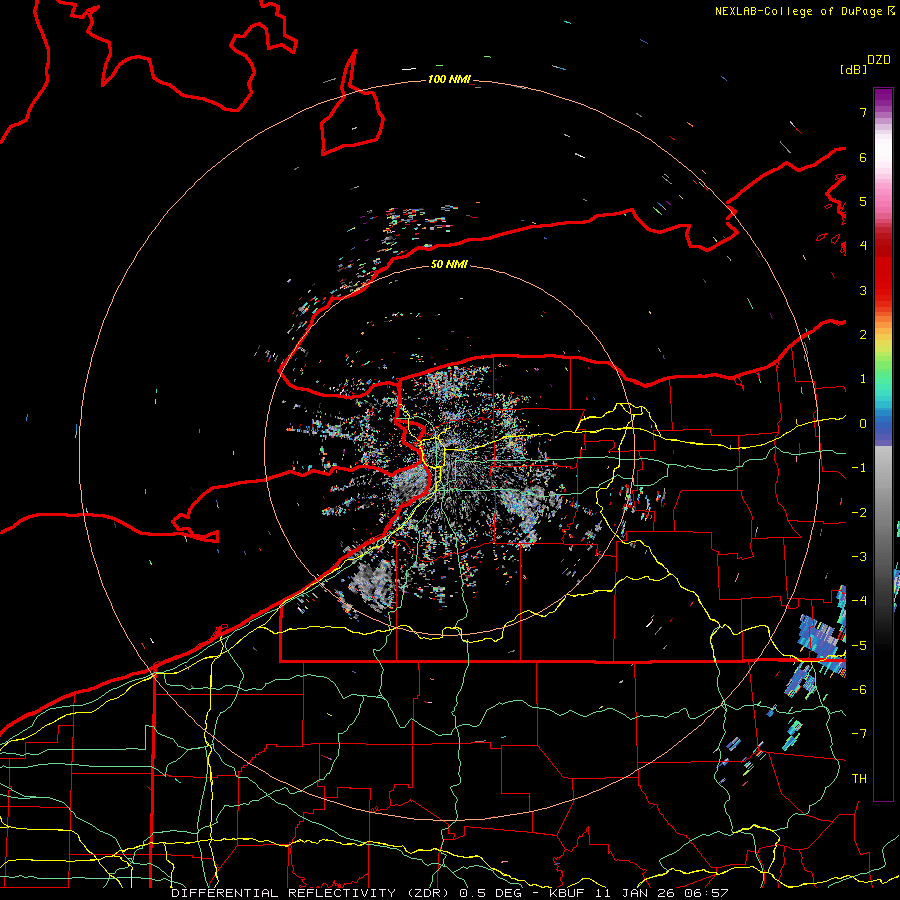Click the 3 dB value on legend

[863, 290]
